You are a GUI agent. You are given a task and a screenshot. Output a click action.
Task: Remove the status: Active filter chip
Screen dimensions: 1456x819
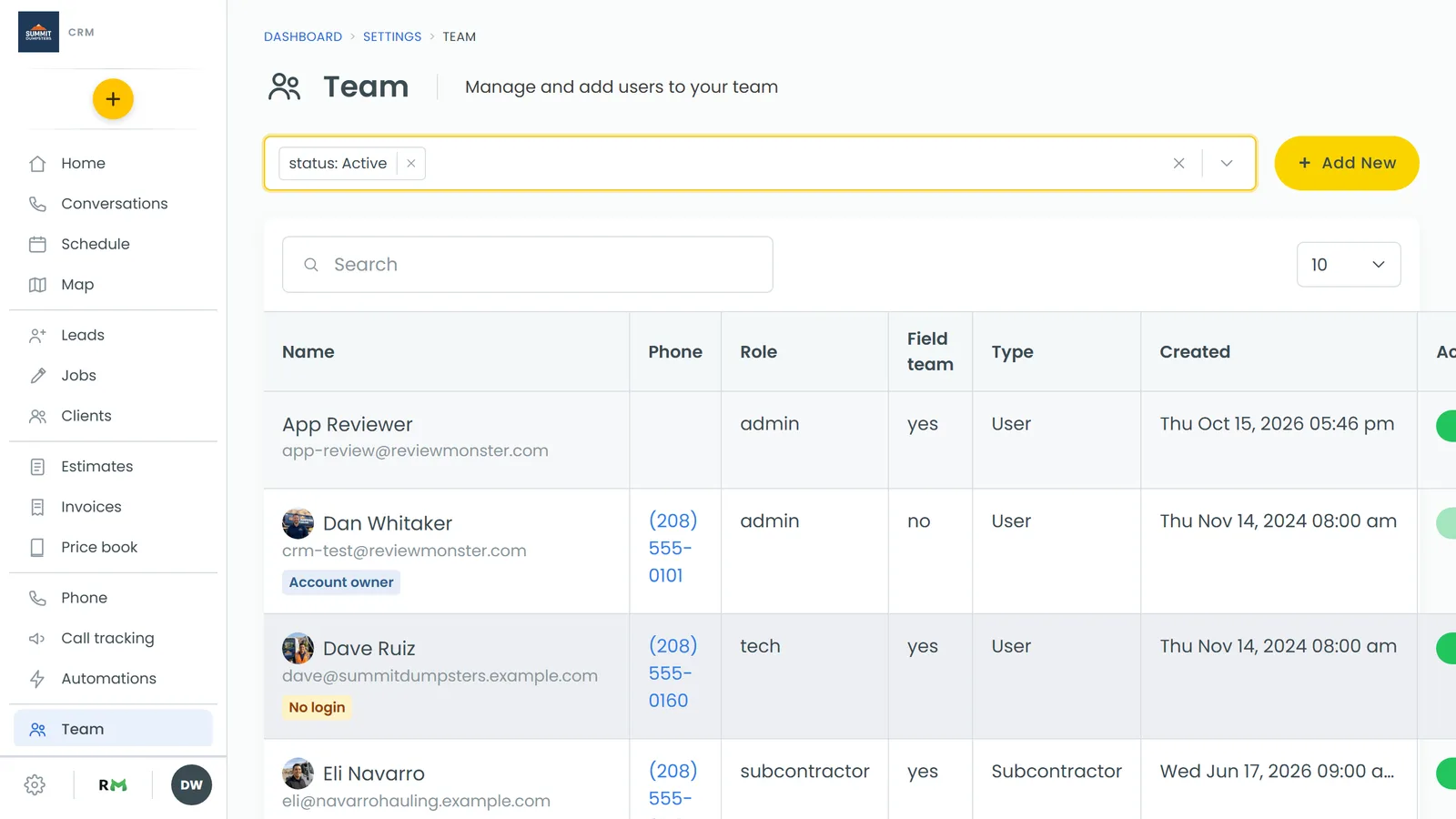pyautogui.click(x=411, y=164)
